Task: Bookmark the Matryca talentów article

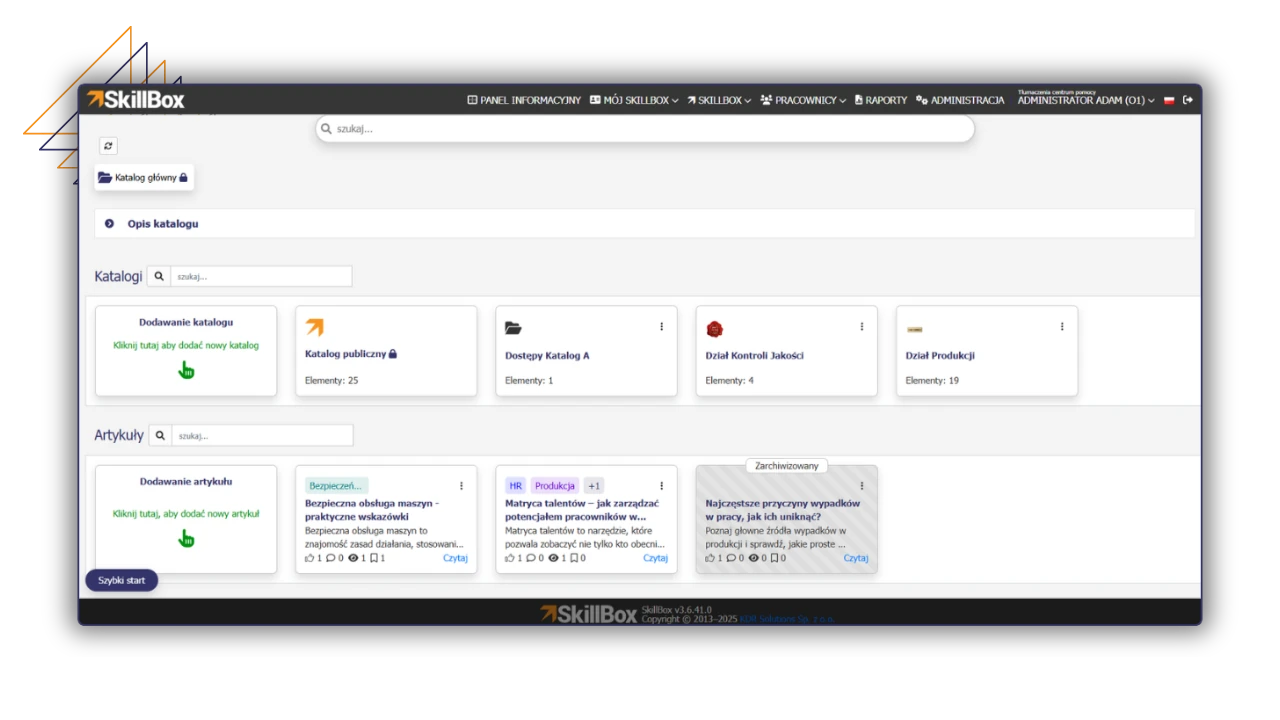Action: 574,558
